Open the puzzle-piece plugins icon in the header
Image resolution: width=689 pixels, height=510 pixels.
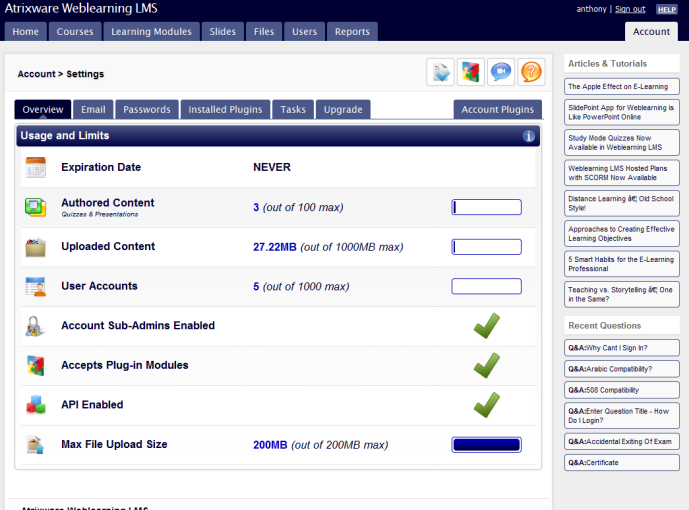click(x=471, y=72)
